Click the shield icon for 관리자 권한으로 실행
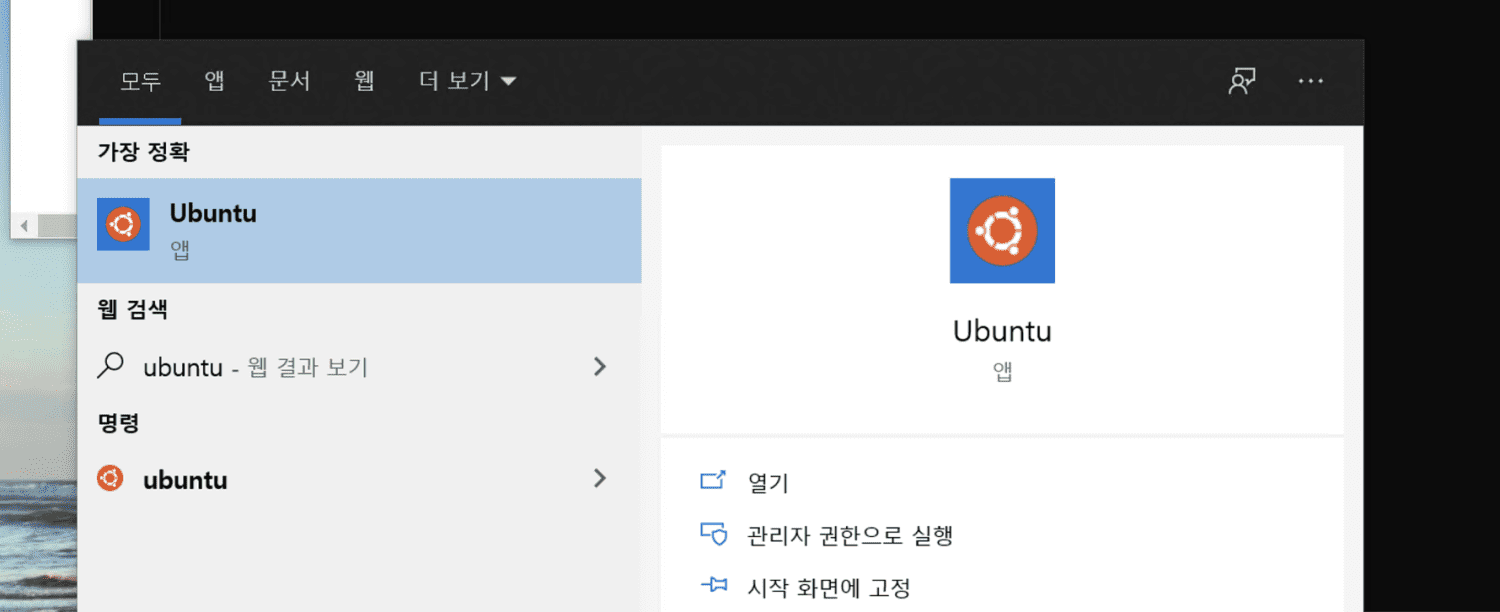The height and width of the screenshot is (612, 1500). (712, 534)
